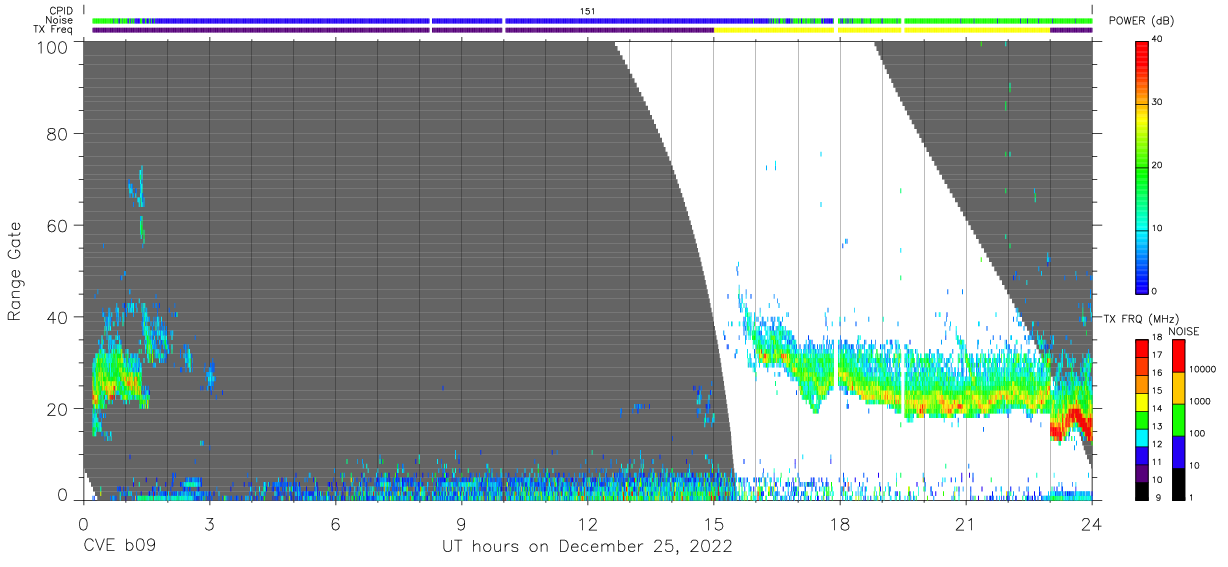Click the '40' label on the POWER scale
The width and height of the screenshot is (1228, 567).
point(1157,40)
